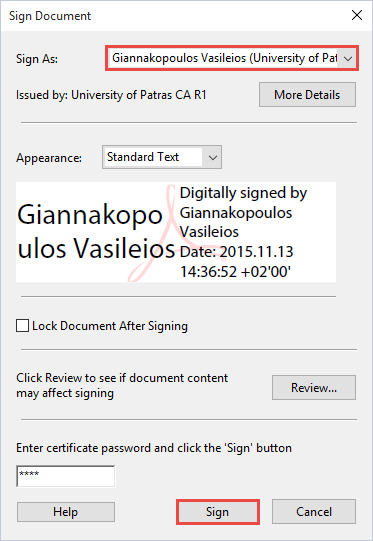Expand the Sign As dropdown arrow

pos(348,58)
